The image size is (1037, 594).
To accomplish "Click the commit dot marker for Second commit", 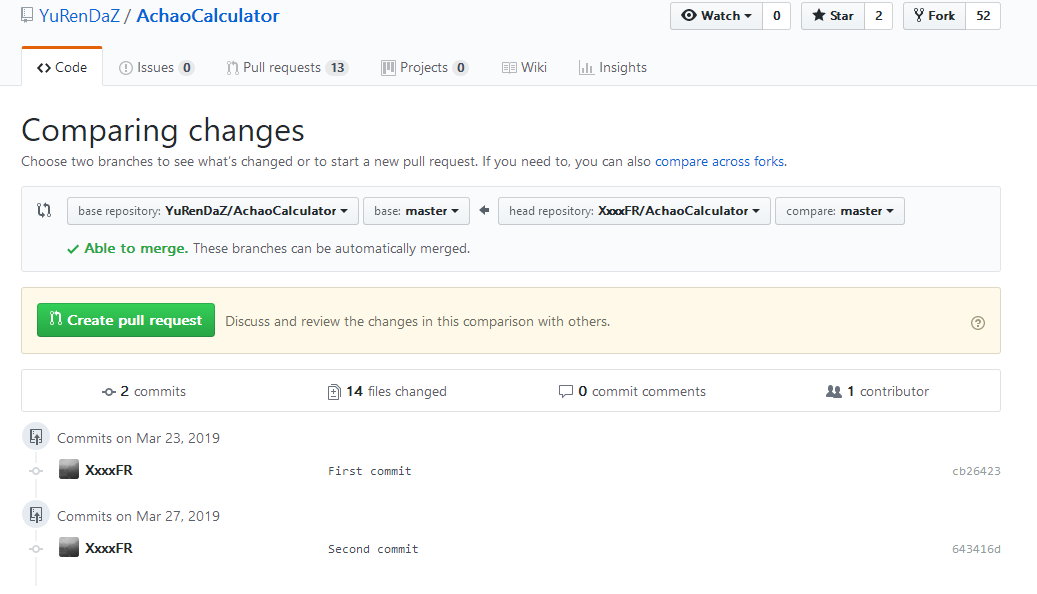I will [x=36, y=549].
